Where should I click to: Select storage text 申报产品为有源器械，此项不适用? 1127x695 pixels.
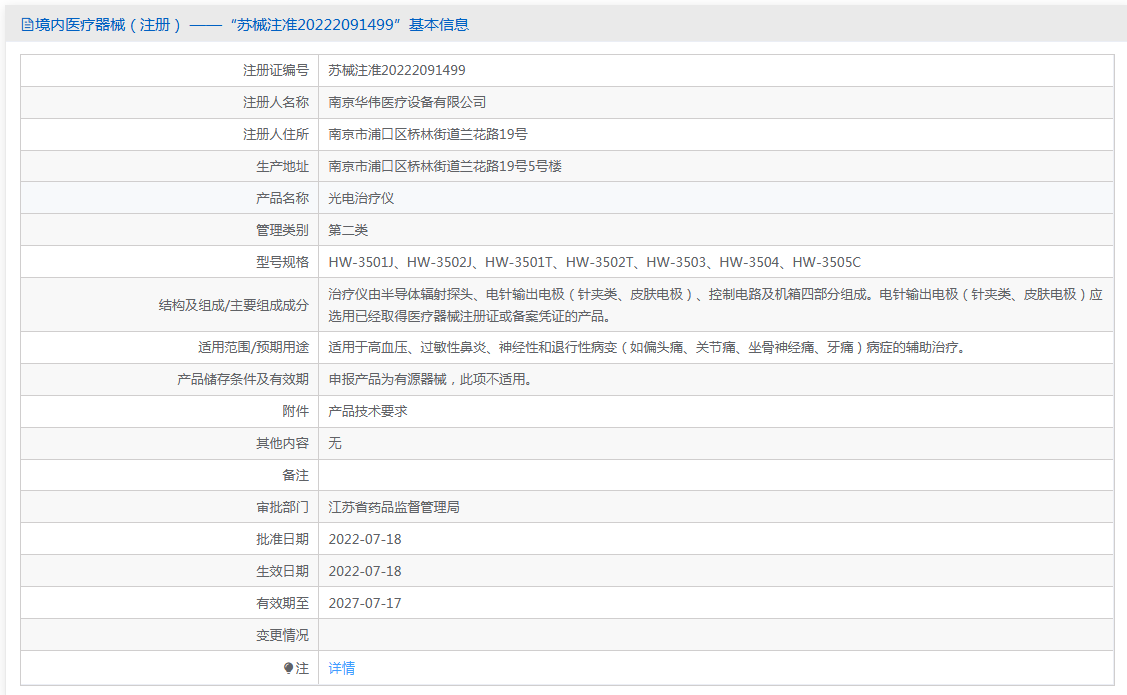[x=430, y=379]
